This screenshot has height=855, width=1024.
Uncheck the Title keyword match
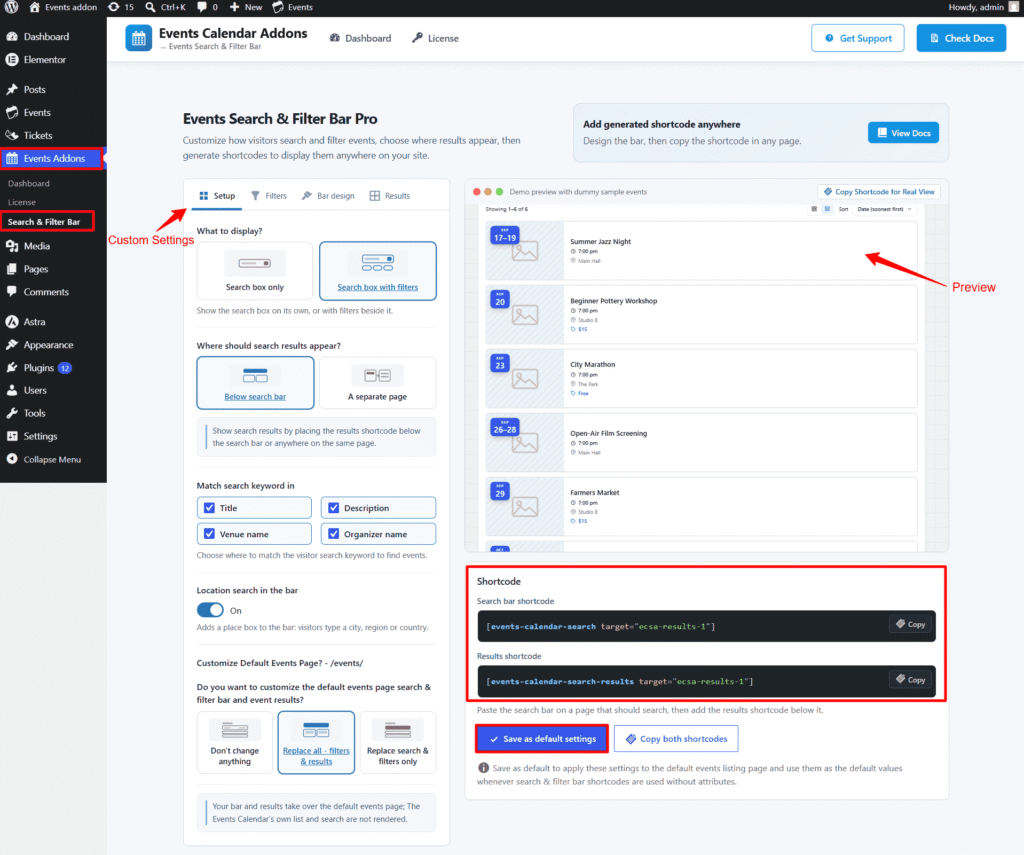click(x=209, y=508)
